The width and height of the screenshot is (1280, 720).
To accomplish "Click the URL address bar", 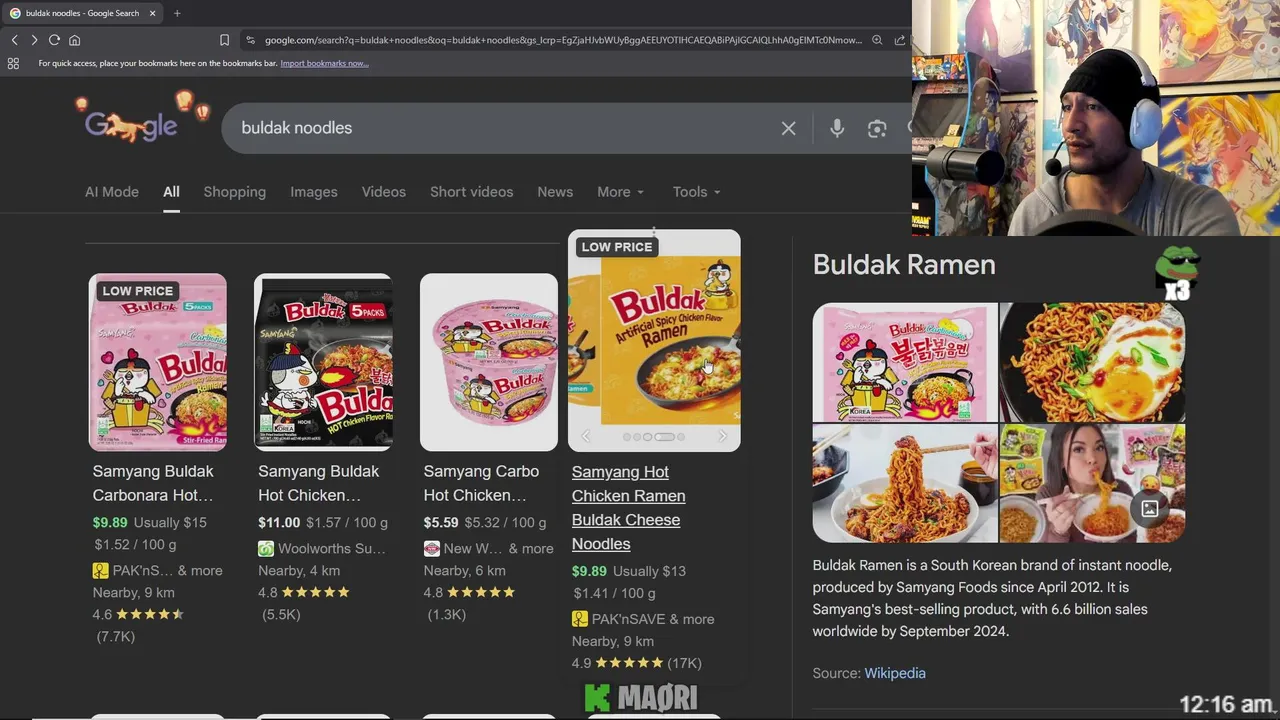I will [562, 40].
